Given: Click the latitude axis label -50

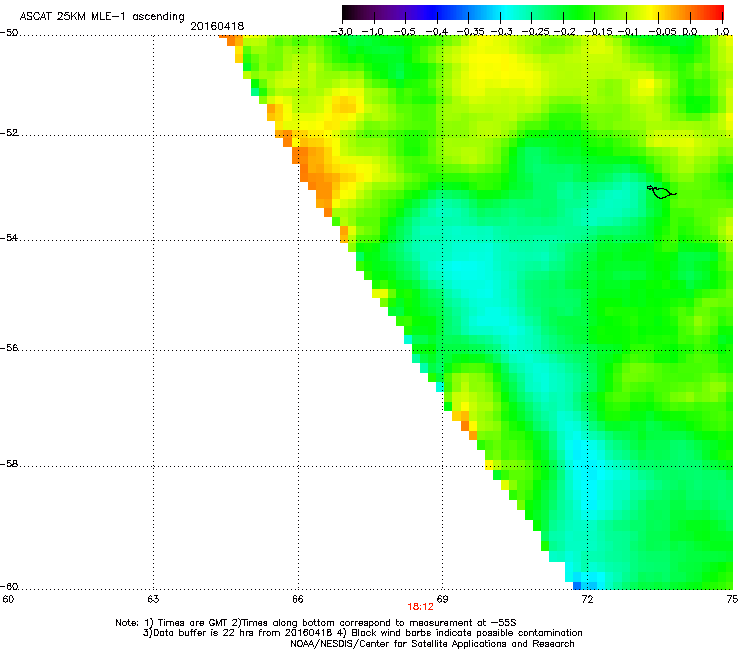Looking at the screenshot, I should click(x=9, y=33).
